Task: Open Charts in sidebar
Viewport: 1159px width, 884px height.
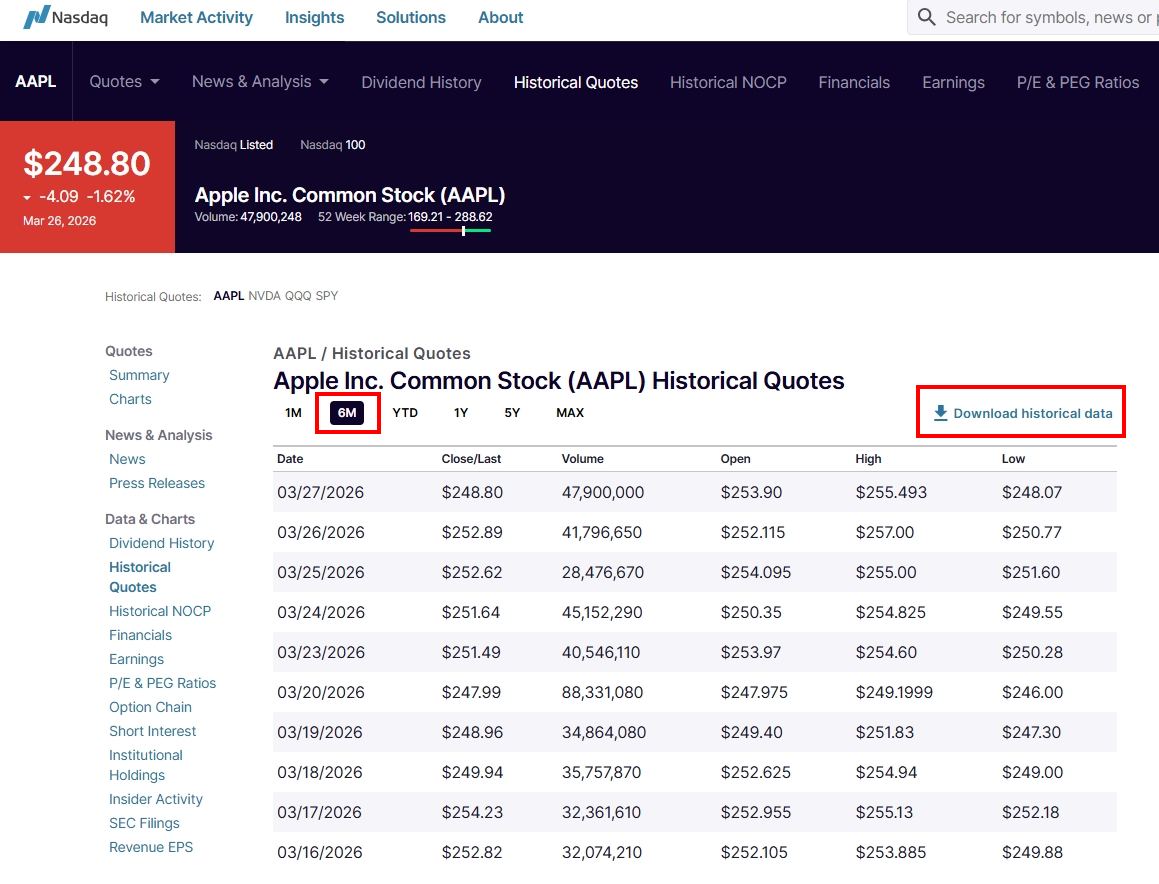Action: coord(130,399)
